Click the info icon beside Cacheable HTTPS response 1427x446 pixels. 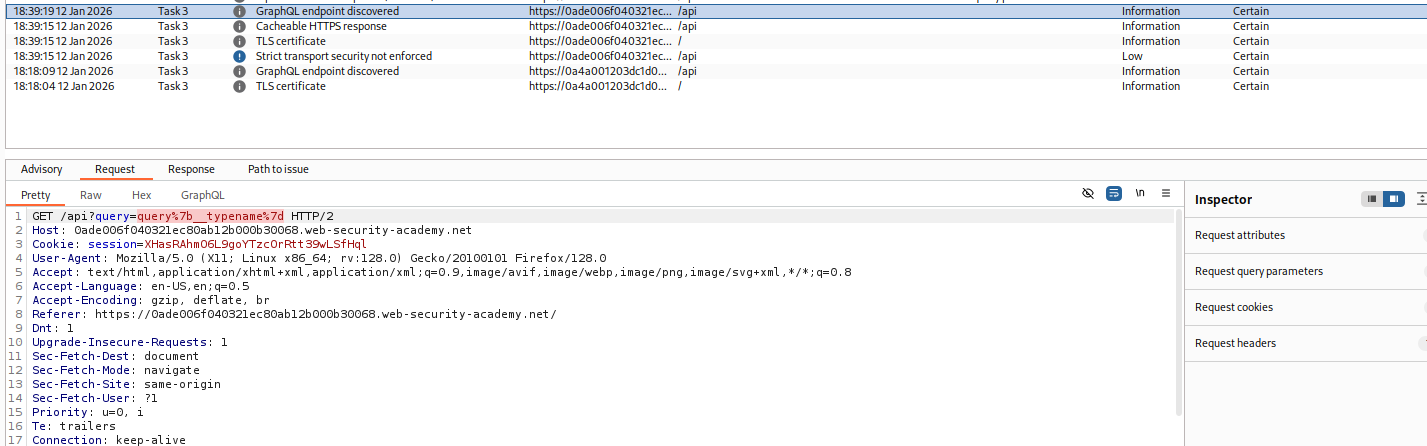coord(239,27)
